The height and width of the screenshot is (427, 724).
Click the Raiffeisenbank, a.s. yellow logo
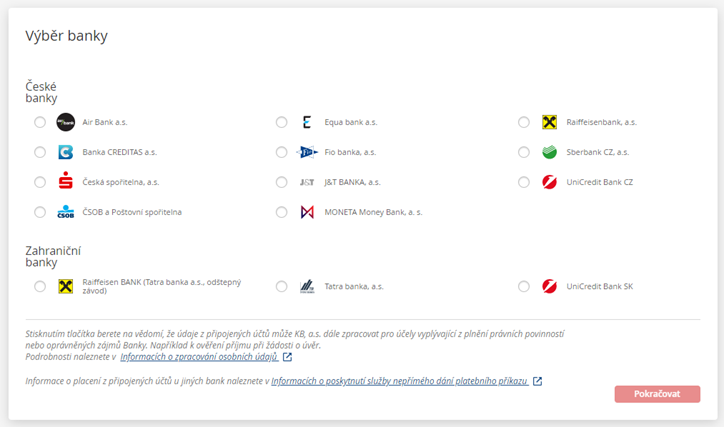(549, 122)
